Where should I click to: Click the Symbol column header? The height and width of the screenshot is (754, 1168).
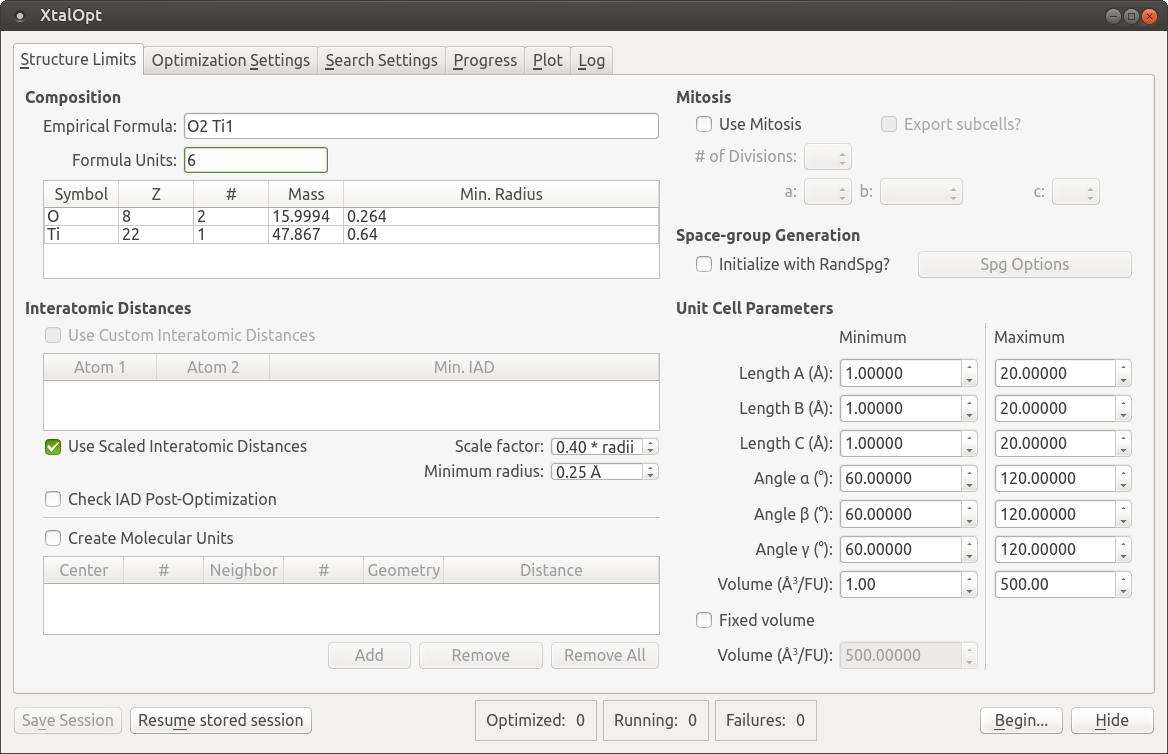pos(81,194)
